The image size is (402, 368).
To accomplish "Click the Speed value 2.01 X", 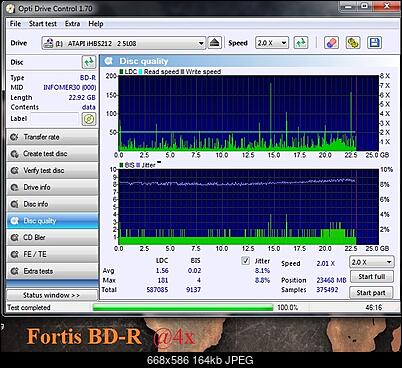I will tap(325, 263).
